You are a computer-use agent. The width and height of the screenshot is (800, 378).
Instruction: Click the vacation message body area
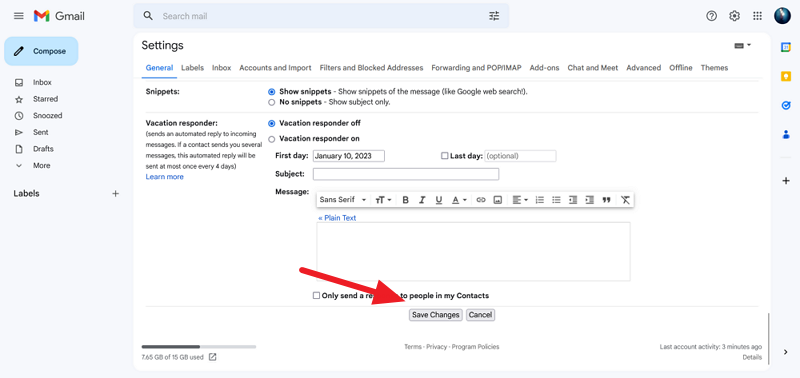tap(473, 251)
